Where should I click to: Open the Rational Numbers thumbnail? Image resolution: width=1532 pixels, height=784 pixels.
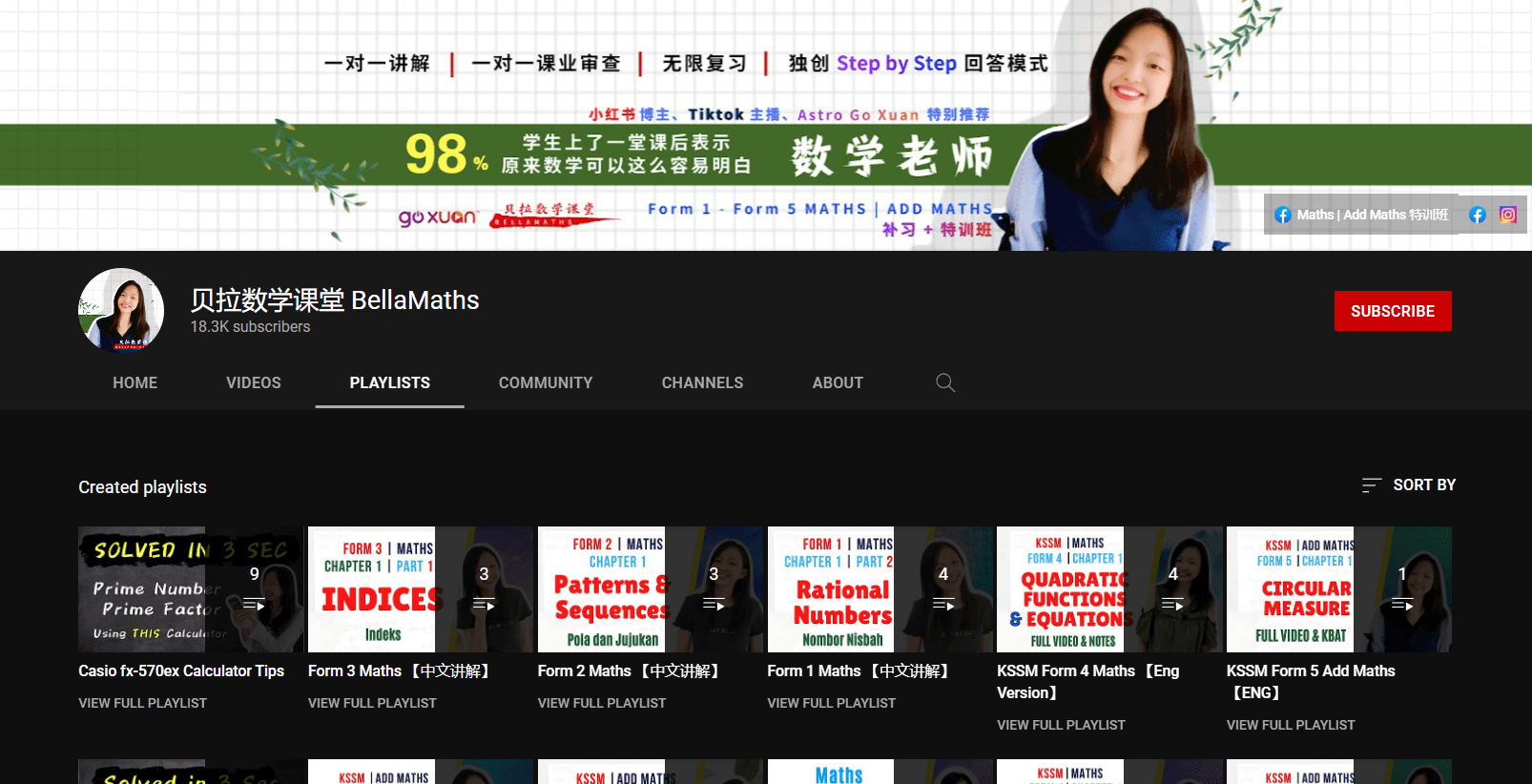coord(880,589)
